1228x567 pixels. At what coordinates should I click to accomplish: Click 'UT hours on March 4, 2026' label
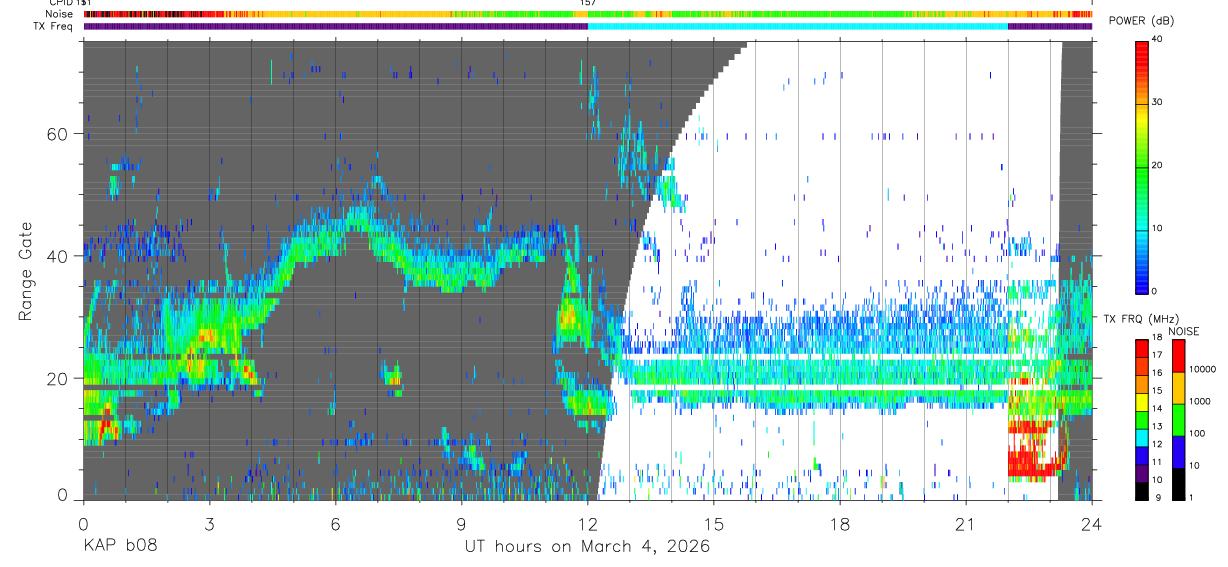click(x=587, y=547)
